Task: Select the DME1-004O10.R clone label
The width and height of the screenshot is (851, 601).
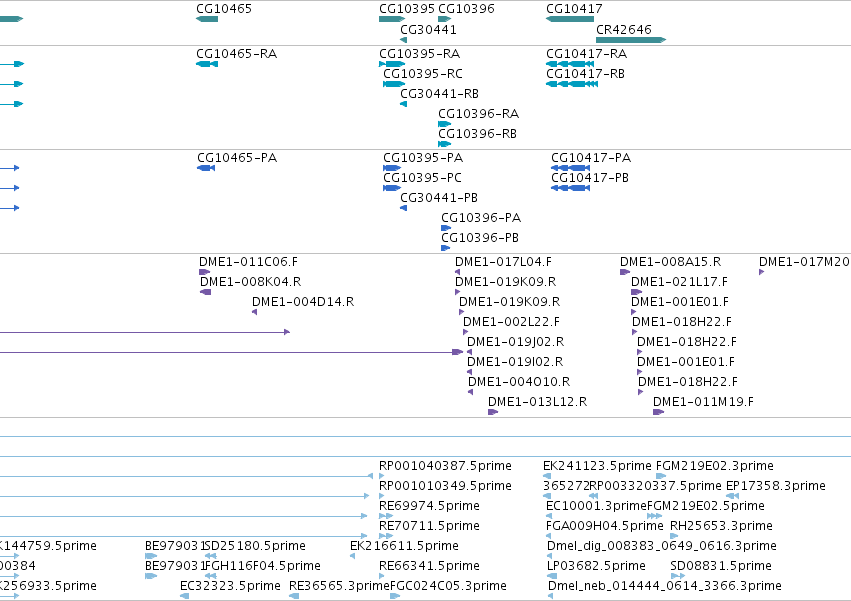Action: click(519, 383)
